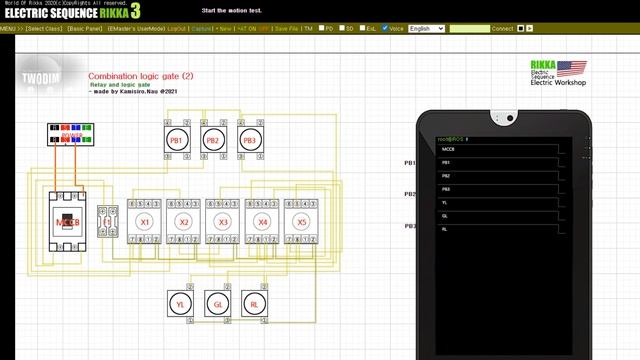
Task: Click the PB2 row in tablet timing chart
Action: [501, 176]
